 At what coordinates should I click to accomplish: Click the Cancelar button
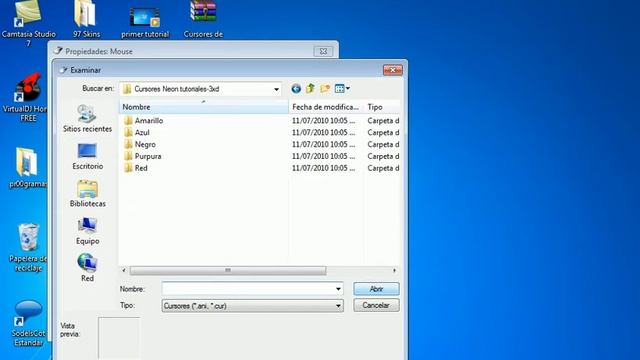click(x=376, y=305)
